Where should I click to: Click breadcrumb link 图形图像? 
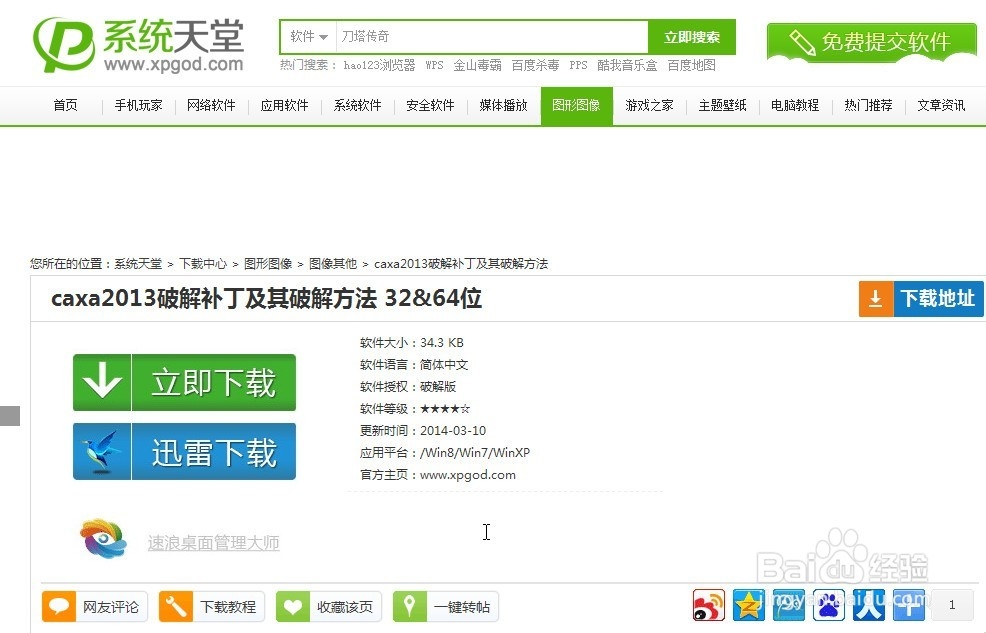pyautogui.click(x=268, y=263)
